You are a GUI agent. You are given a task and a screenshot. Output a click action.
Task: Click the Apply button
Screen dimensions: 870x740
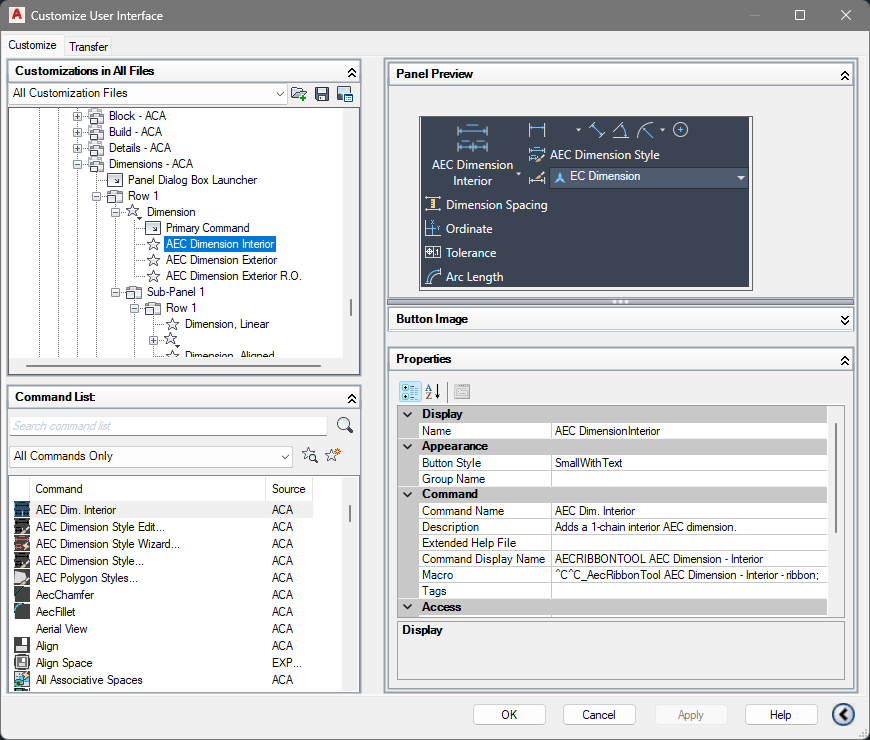point(691,714)
